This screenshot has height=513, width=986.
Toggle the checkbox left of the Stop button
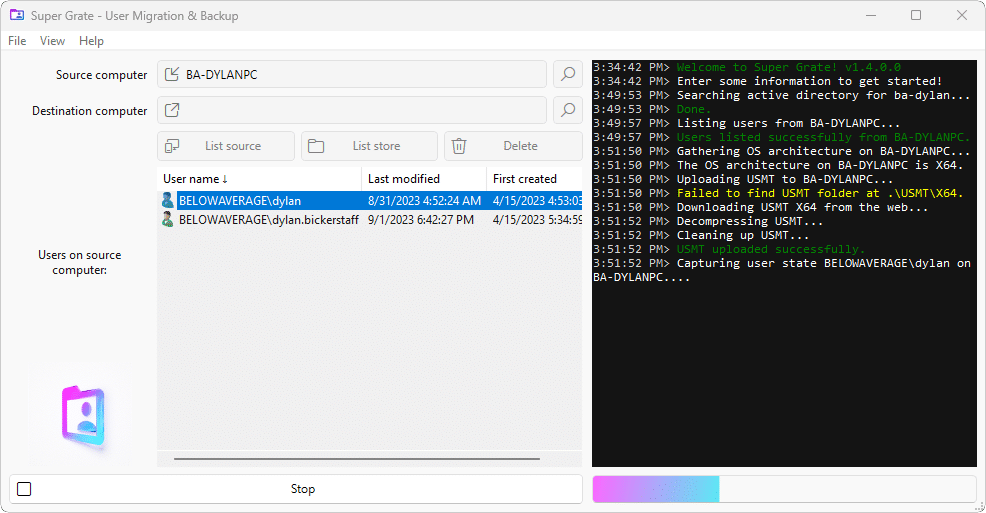click(25, 489)
